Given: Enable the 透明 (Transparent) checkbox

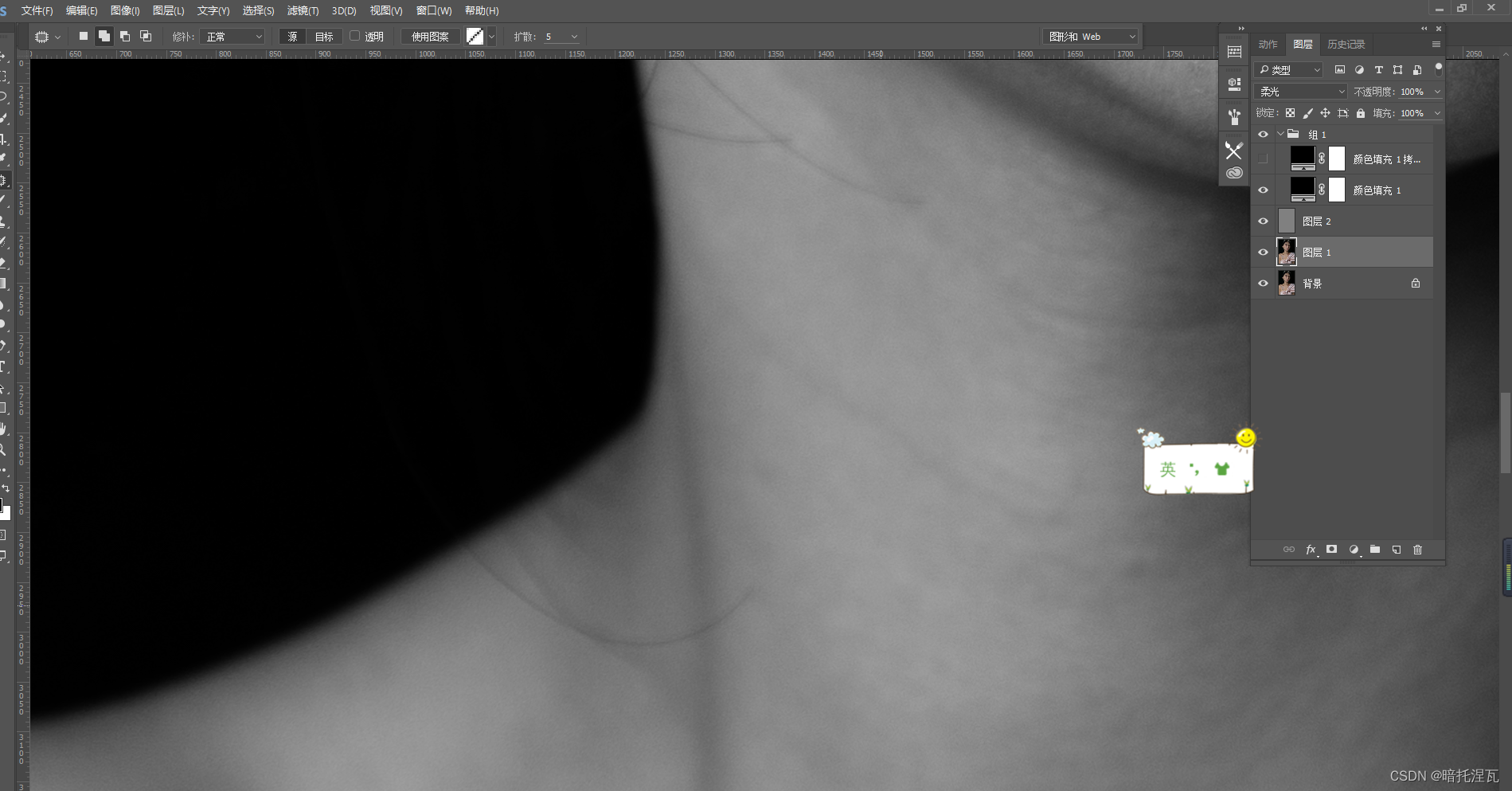Looking at the screenshot, I should (355, 36).
